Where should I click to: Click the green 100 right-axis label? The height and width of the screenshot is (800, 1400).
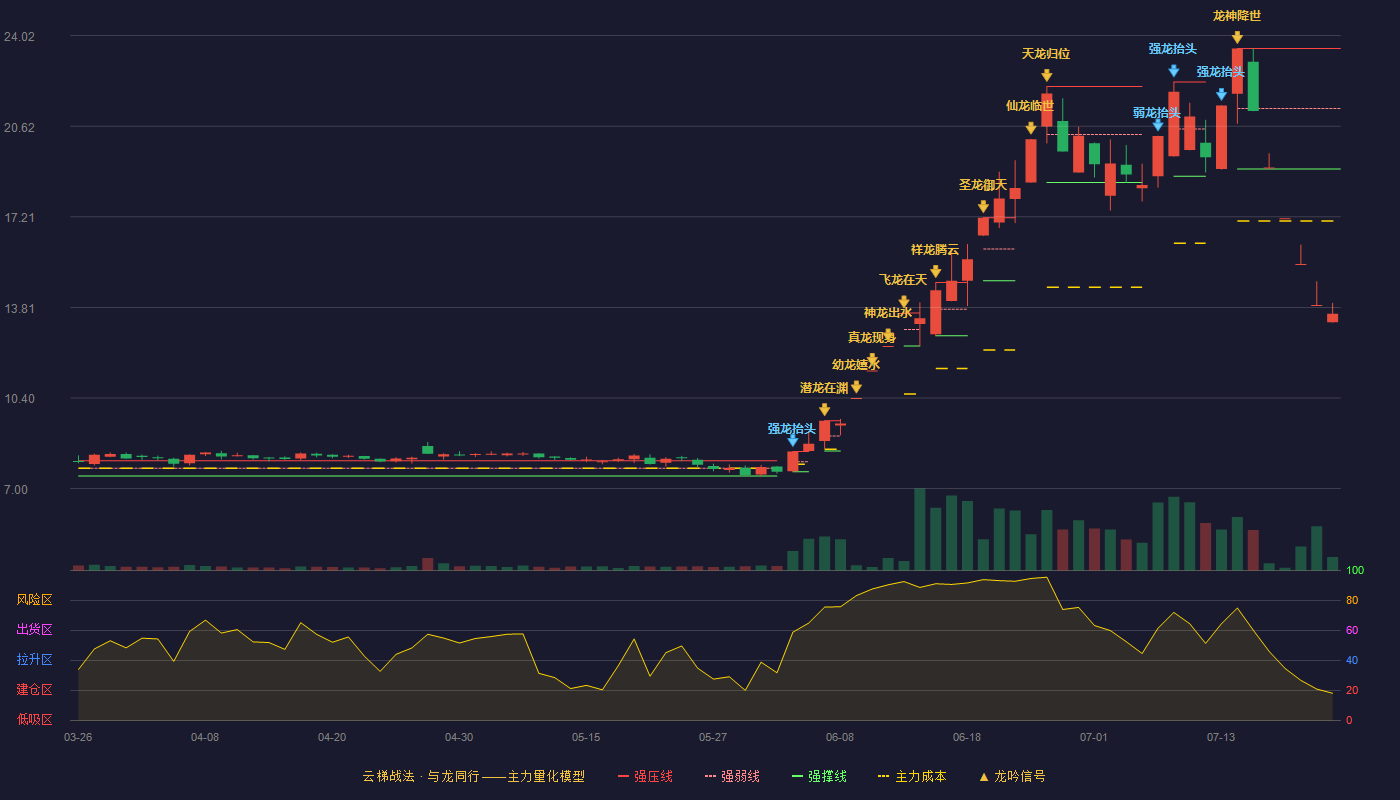1355,571
